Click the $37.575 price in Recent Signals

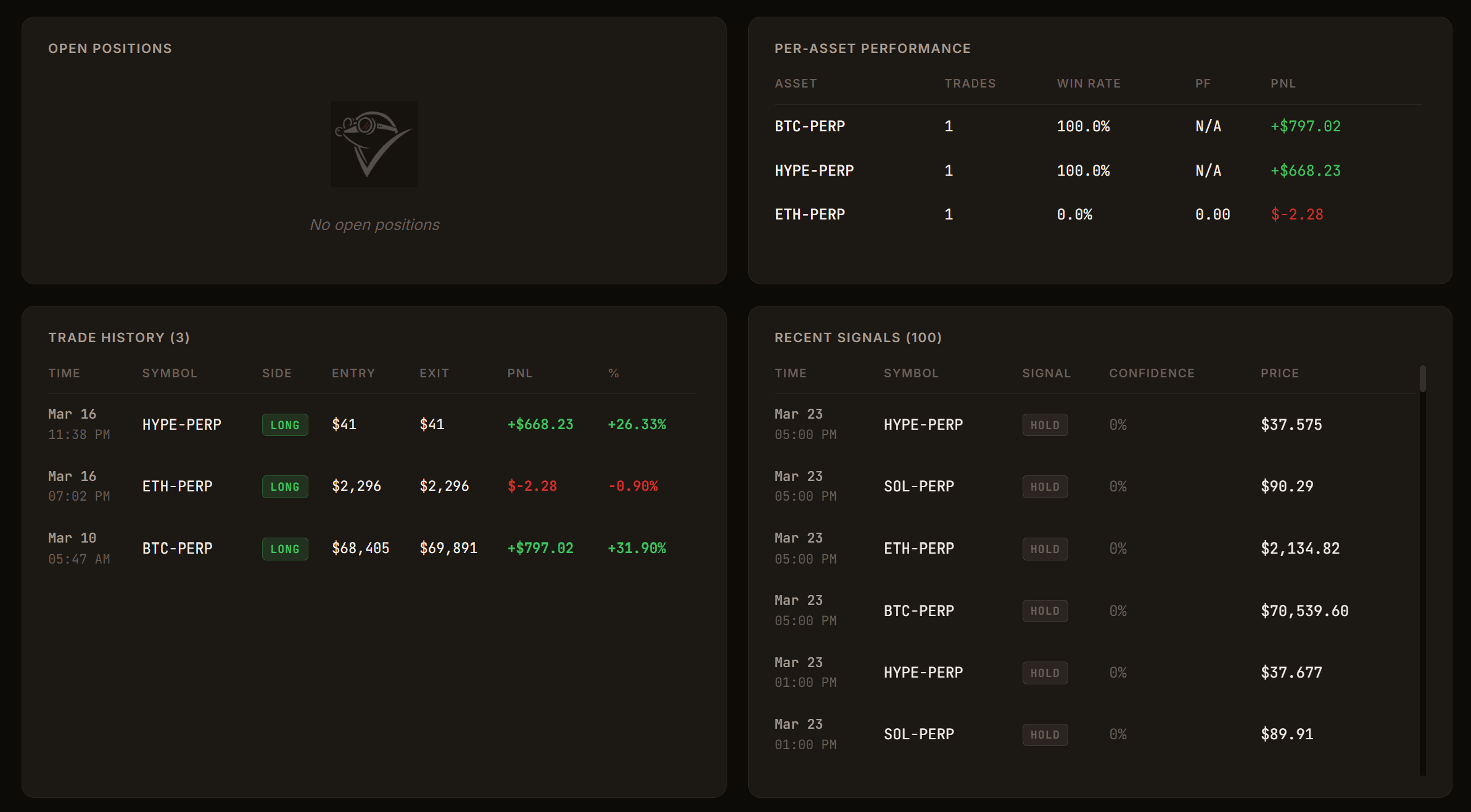[1292, 425]
